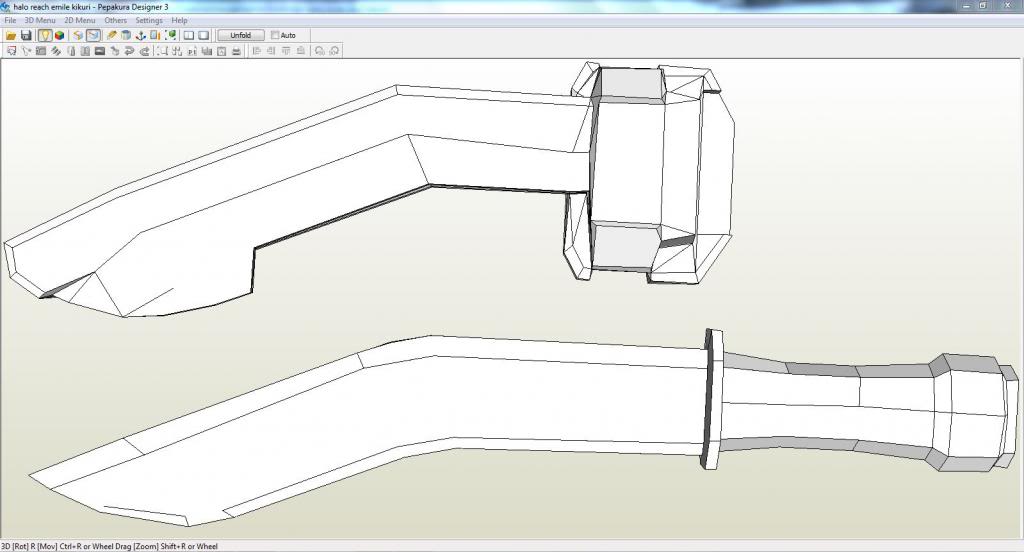This screenshot has width=1024, height=552.
Task: Toggle the highlighted blue sheet icon in top toolbar
Action: [93, 35]
